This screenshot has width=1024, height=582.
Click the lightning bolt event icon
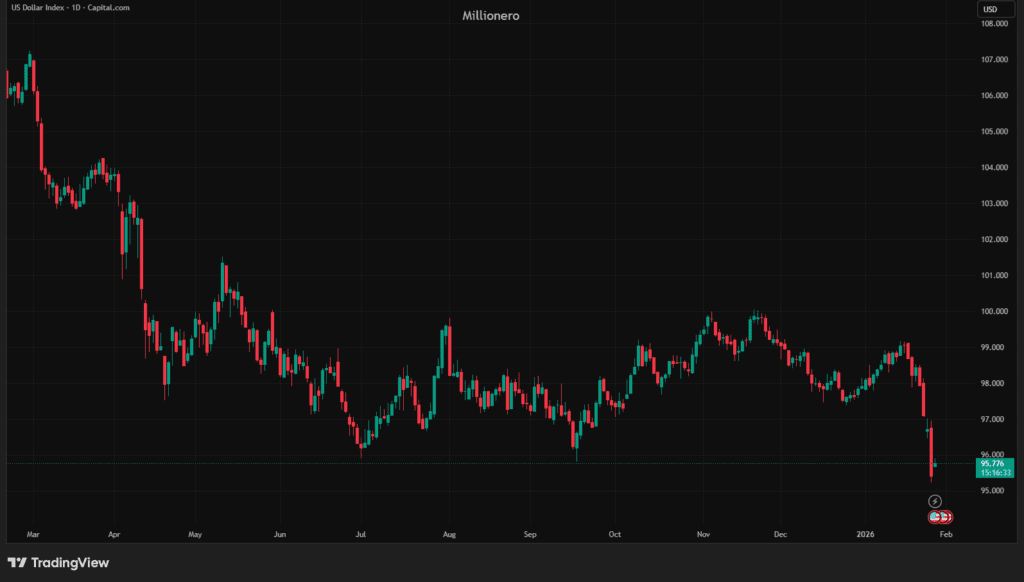pos(935,500)
